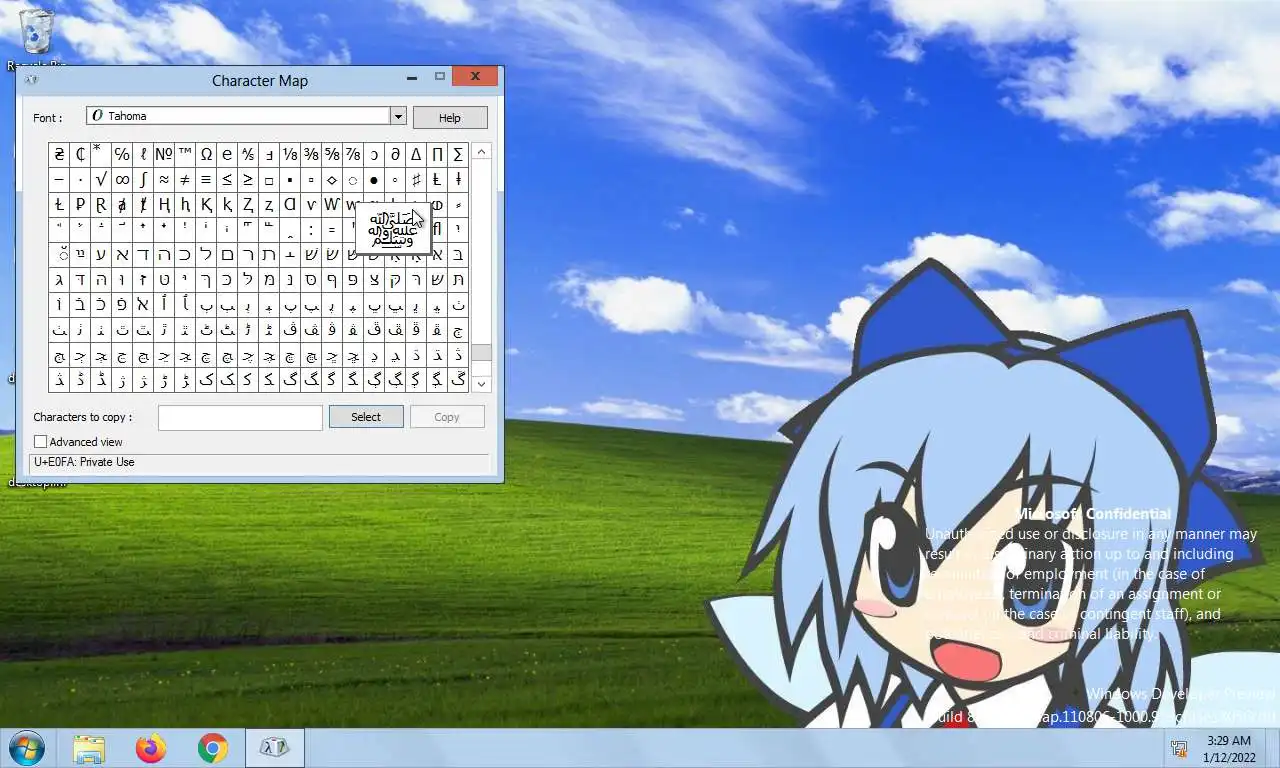This screenshot has width=1280, height=768.
Task: Select the not equal ≠ character
Action: (185, 180)
